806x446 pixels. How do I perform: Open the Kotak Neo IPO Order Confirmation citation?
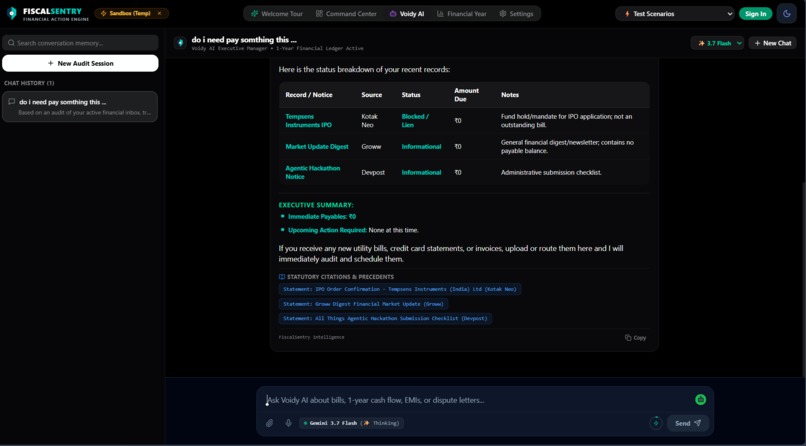tap(400, 289)
